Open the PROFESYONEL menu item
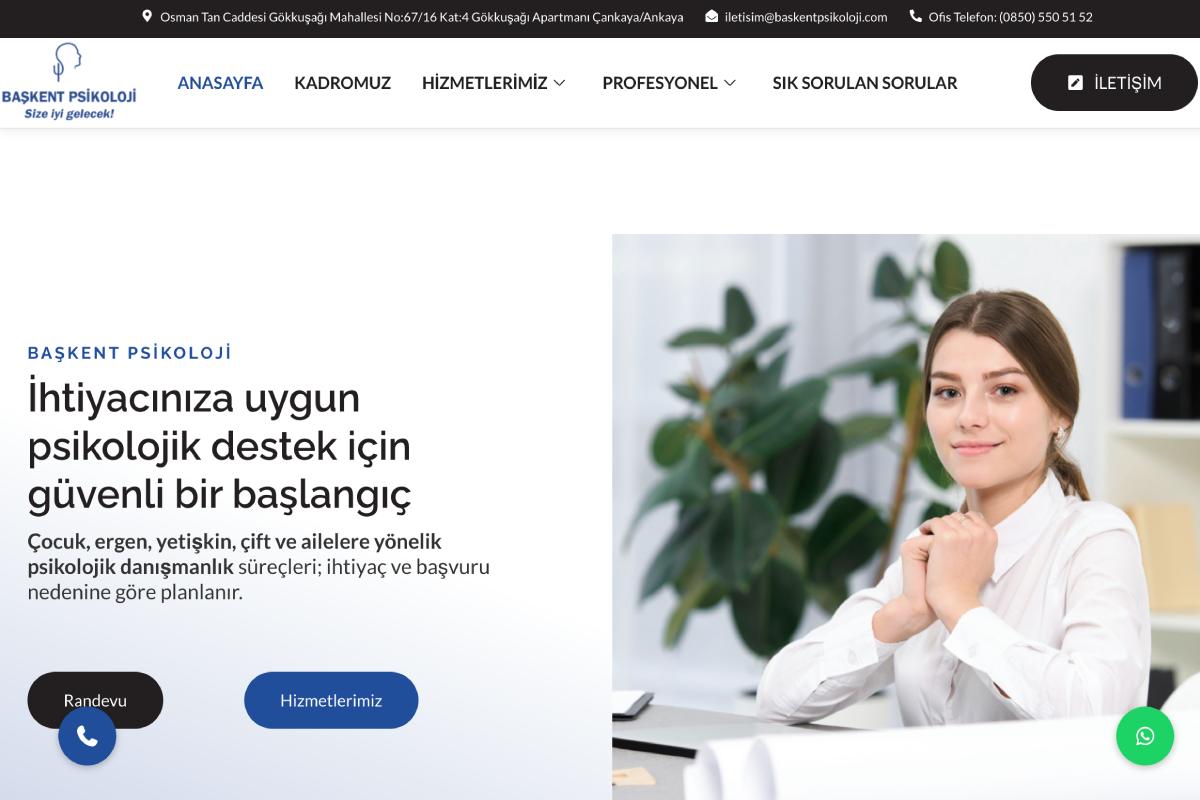 pos(660,83)
